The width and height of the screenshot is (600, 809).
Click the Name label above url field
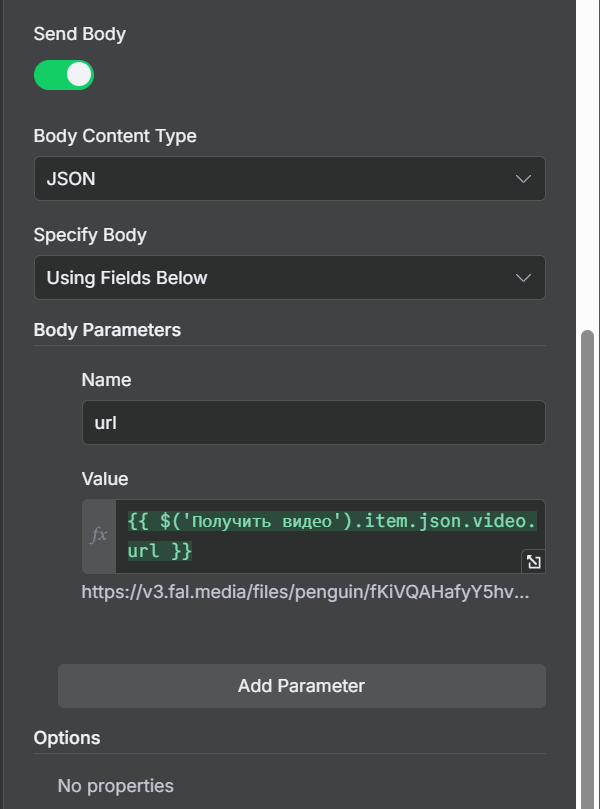coord(106,380)
